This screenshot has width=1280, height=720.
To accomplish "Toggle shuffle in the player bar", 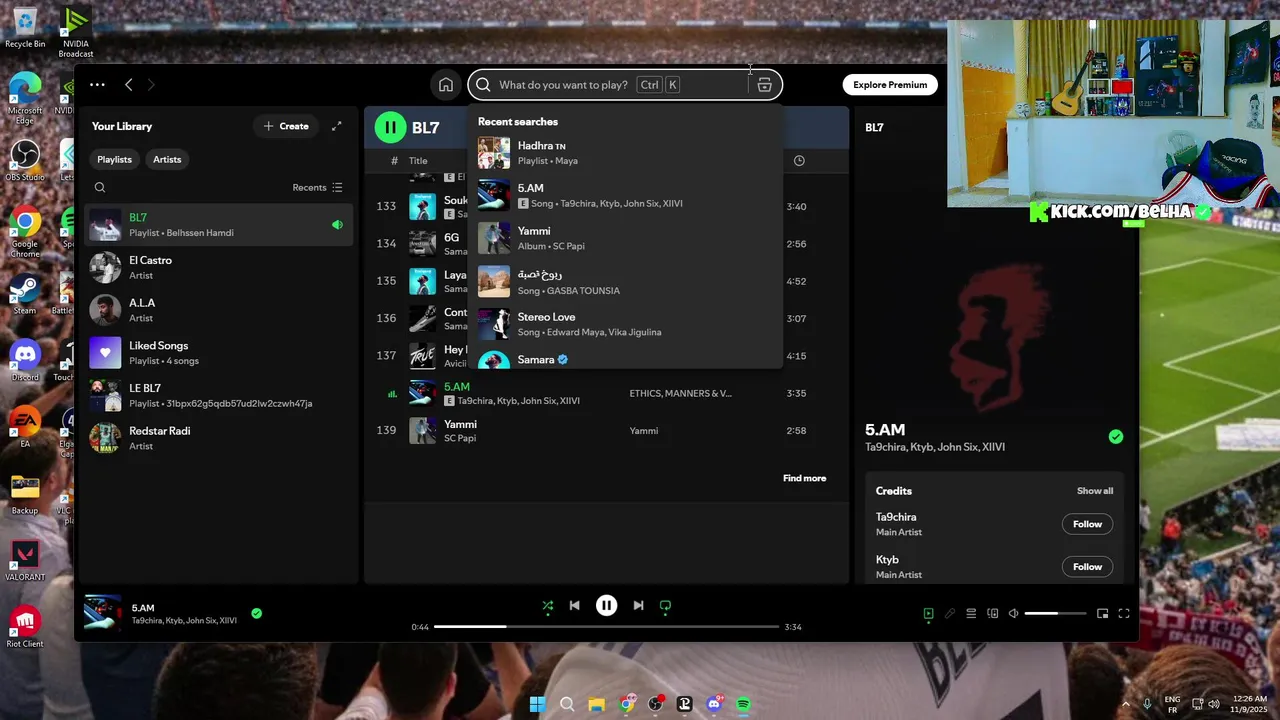I will tap(547, 605).
